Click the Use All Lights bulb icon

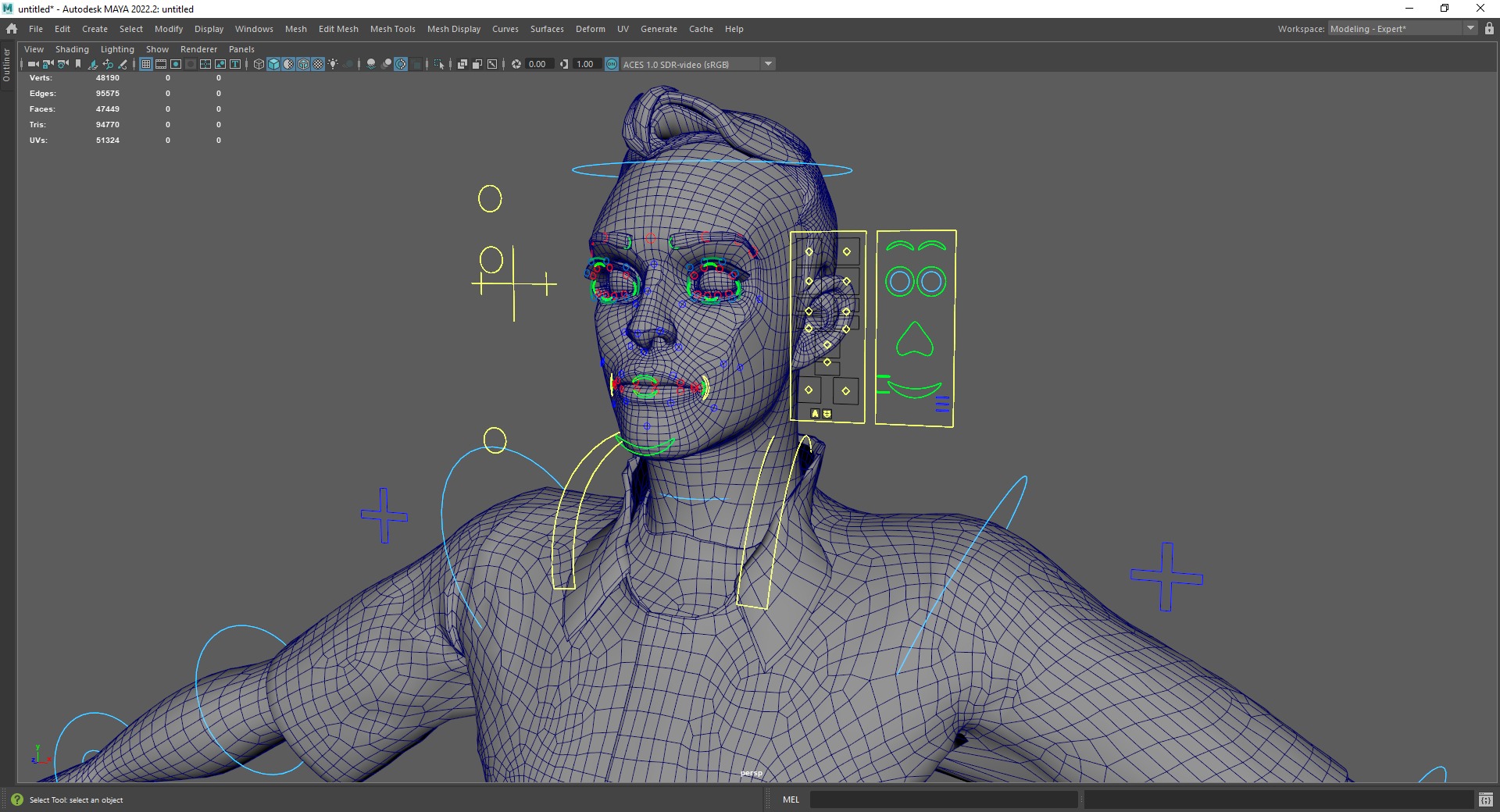[x=333, y=64]
